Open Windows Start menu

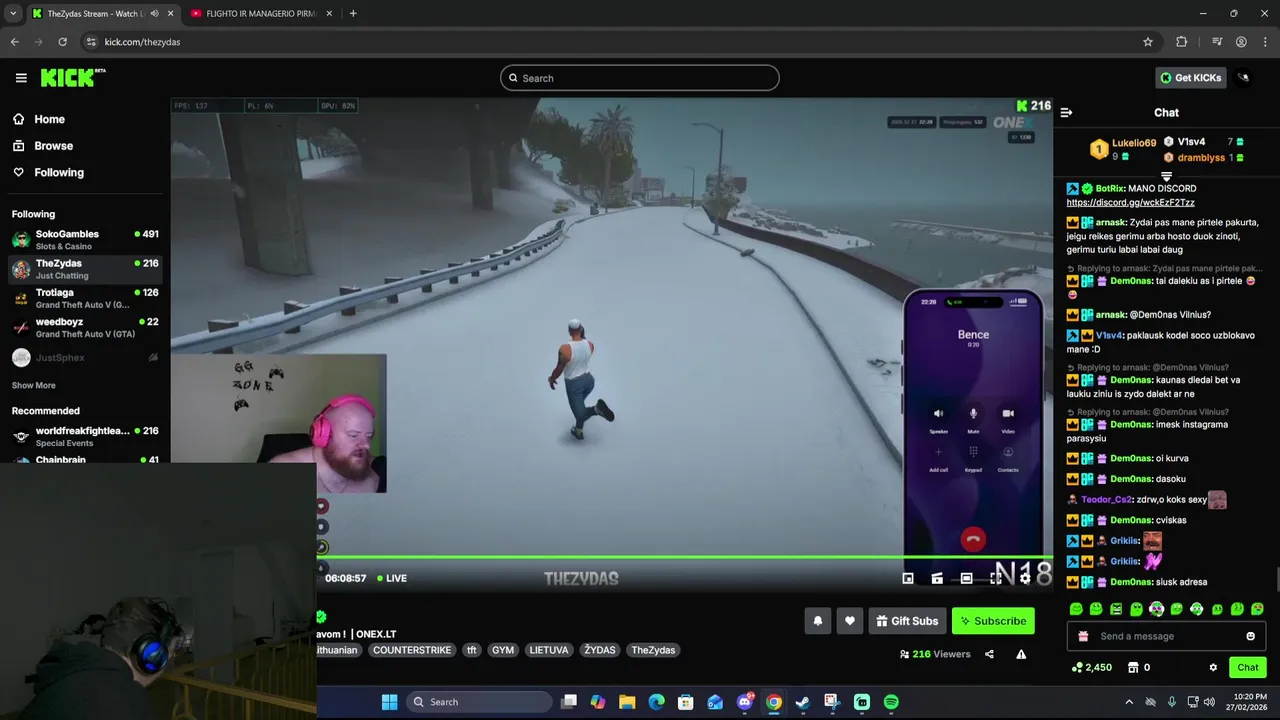389,702
